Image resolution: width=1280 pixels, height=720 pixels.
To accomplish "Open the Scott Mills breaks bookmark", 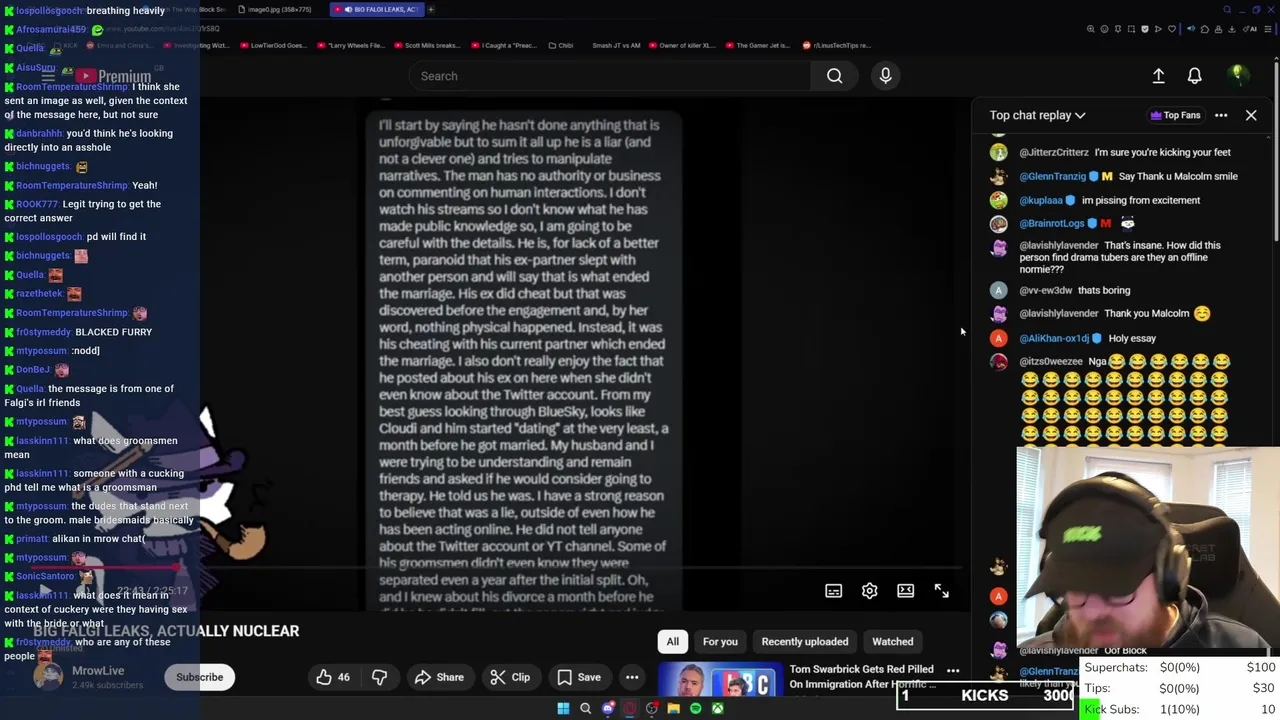I will coord(426,45).
